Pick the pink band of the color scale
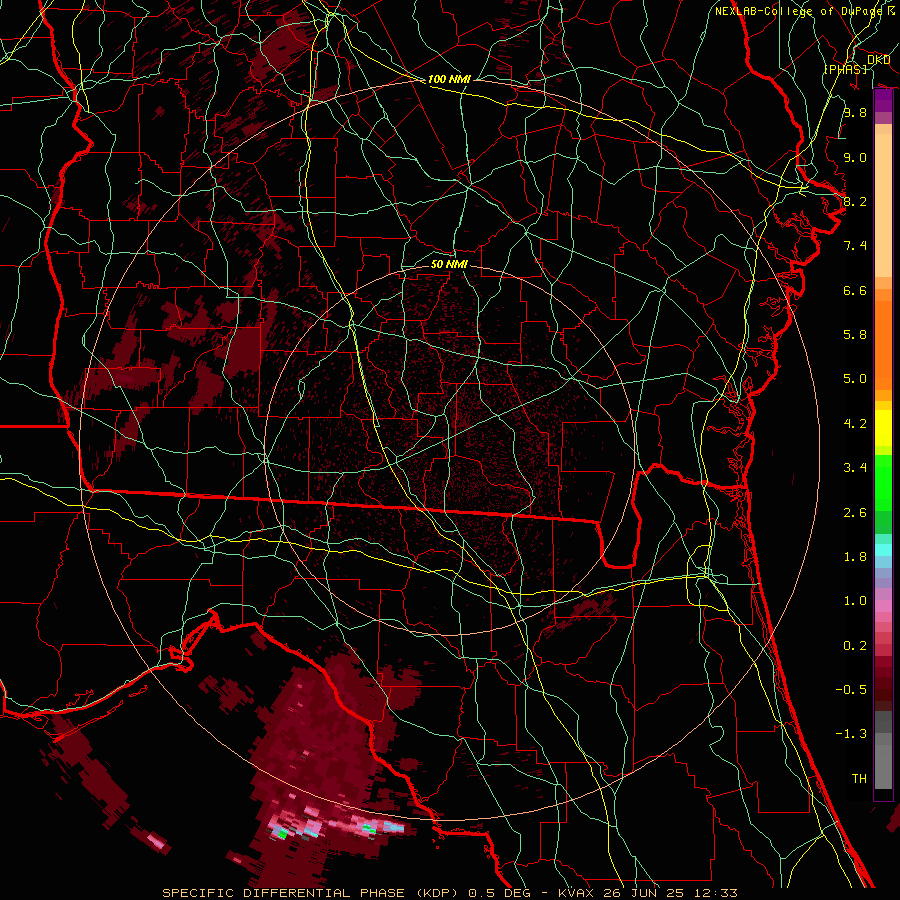 (883, 606)
